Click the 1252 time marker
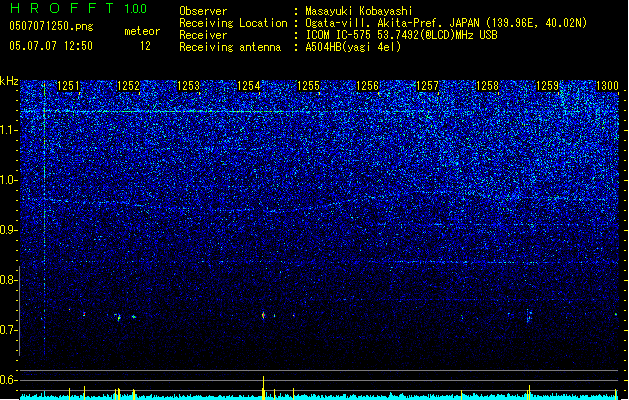Image resolution: width=629 pixels, height=400 pixels. point(128,86)
